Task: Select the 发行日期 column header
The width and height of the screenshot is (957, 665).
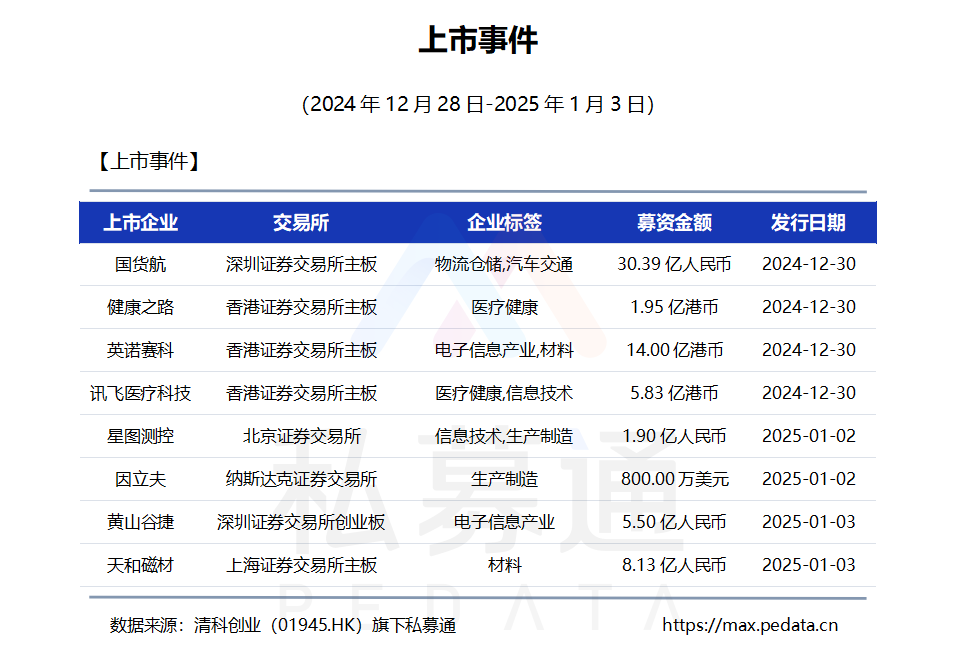Action: pyautogui.click(x=808, y=223)
